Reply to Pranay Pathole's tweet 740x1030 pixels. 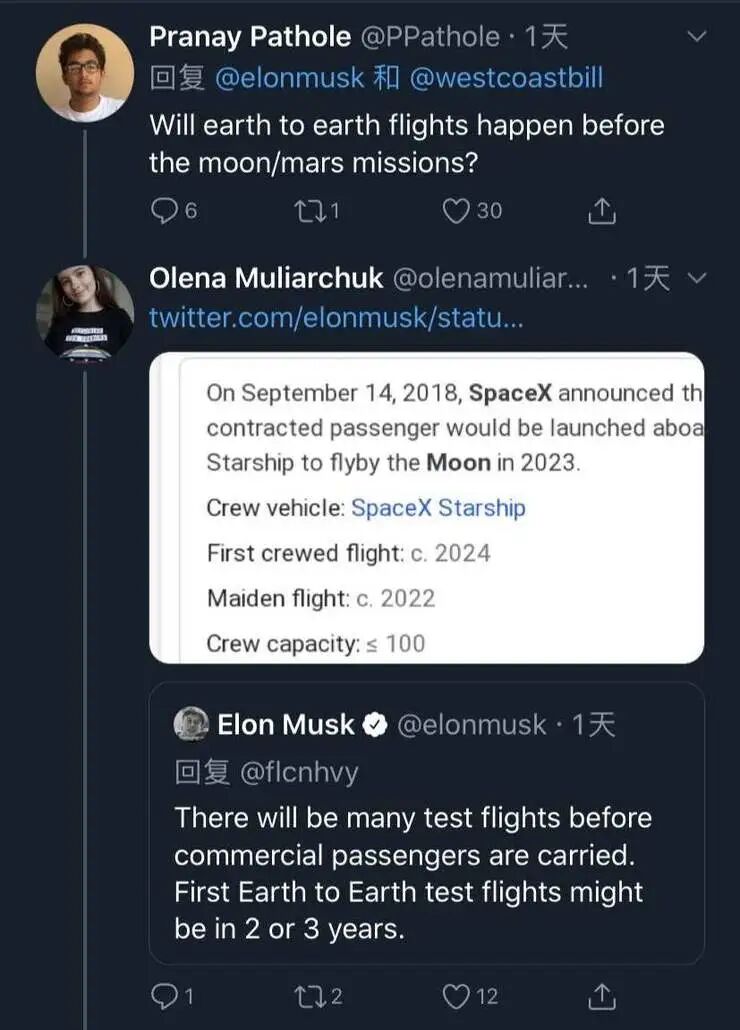[x=163, y=211]
